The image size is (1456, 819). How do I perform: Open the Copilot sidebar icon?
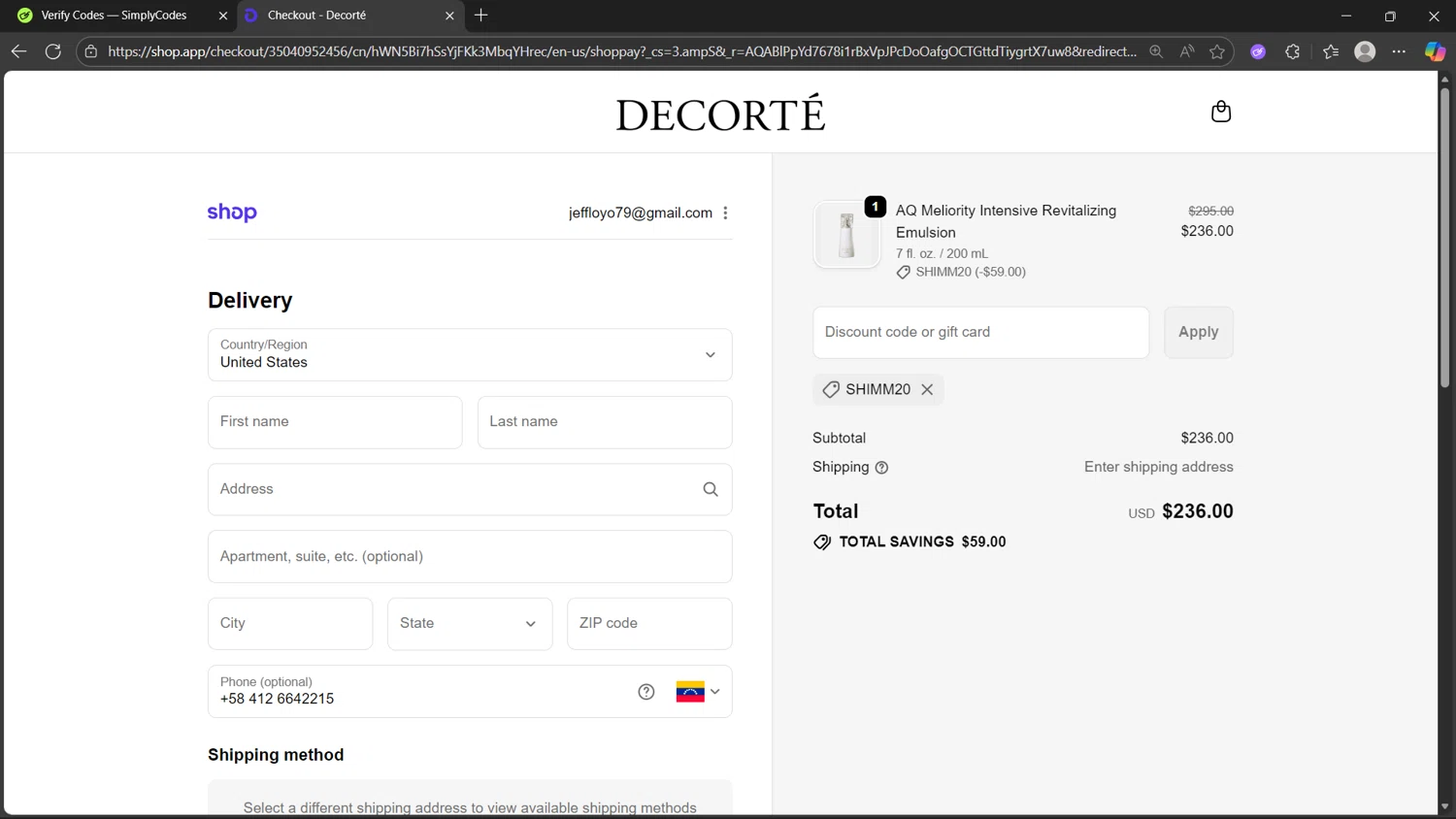pyautogui.click(x=1435, y=51)
